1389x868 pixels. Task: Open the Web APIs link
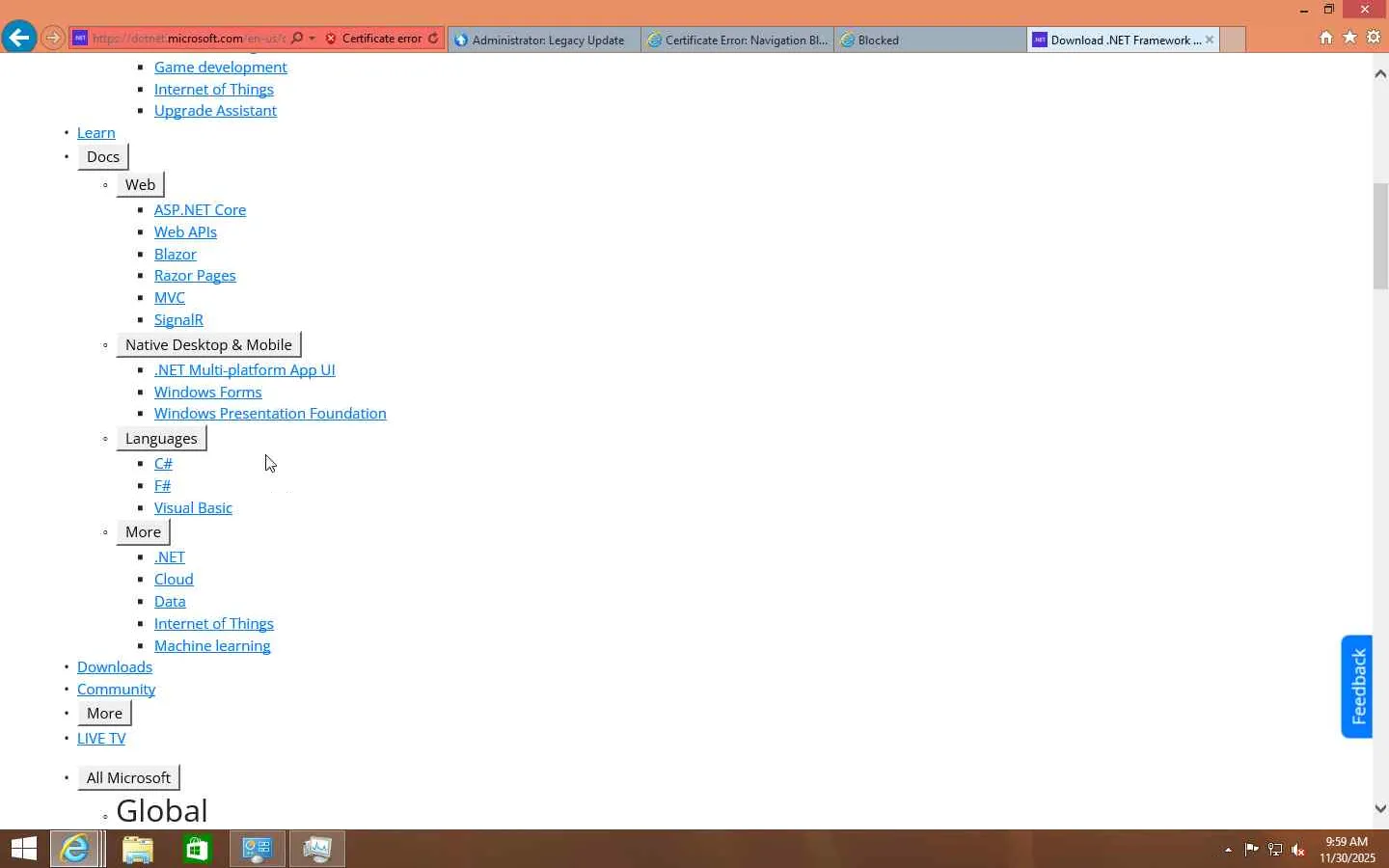(x=185, y=231)
